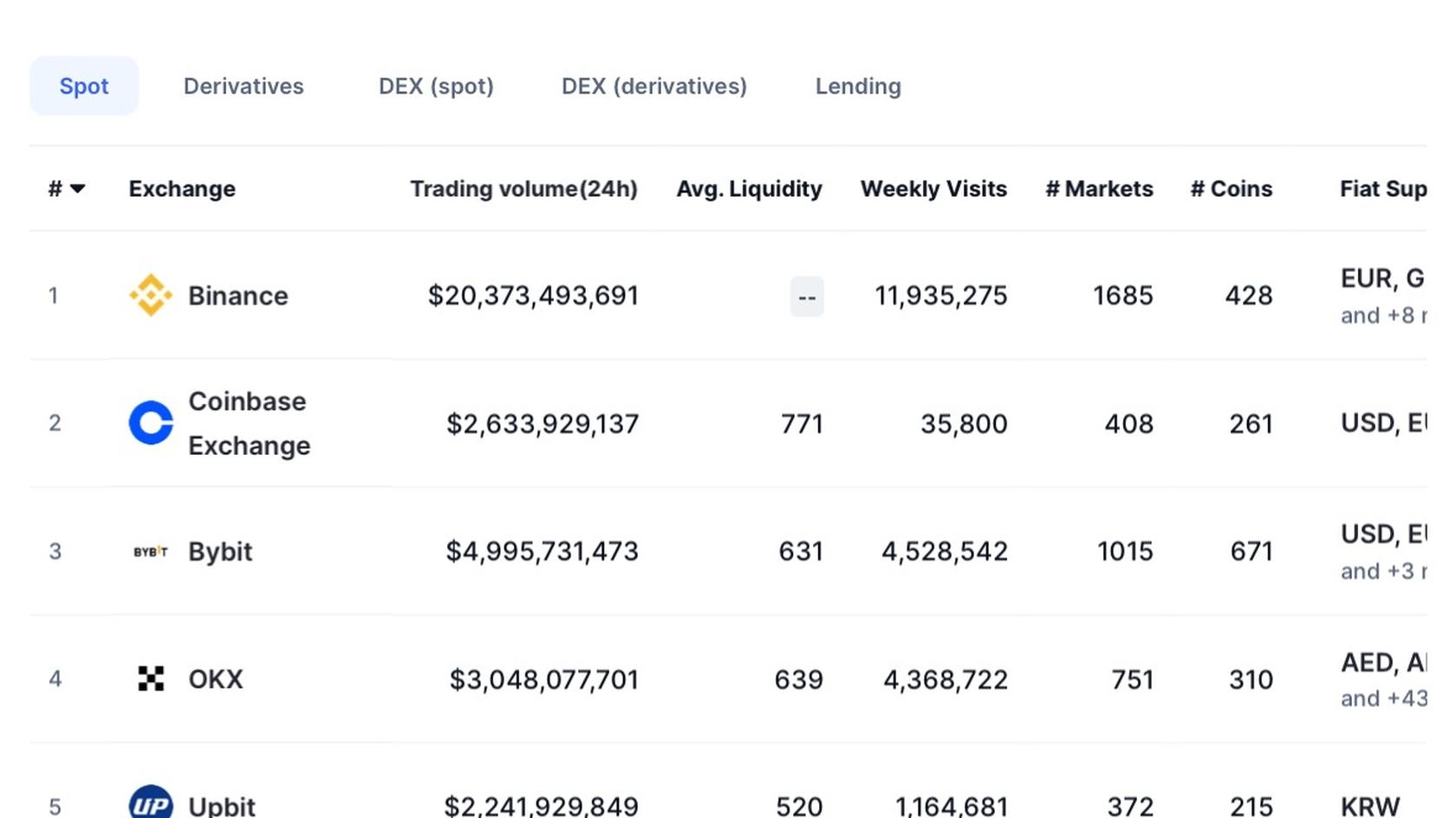The height and width of the screenshot is (818, 1456).
Task: Click Coinbase markets count 408
Action: [x=1129, y=424]
